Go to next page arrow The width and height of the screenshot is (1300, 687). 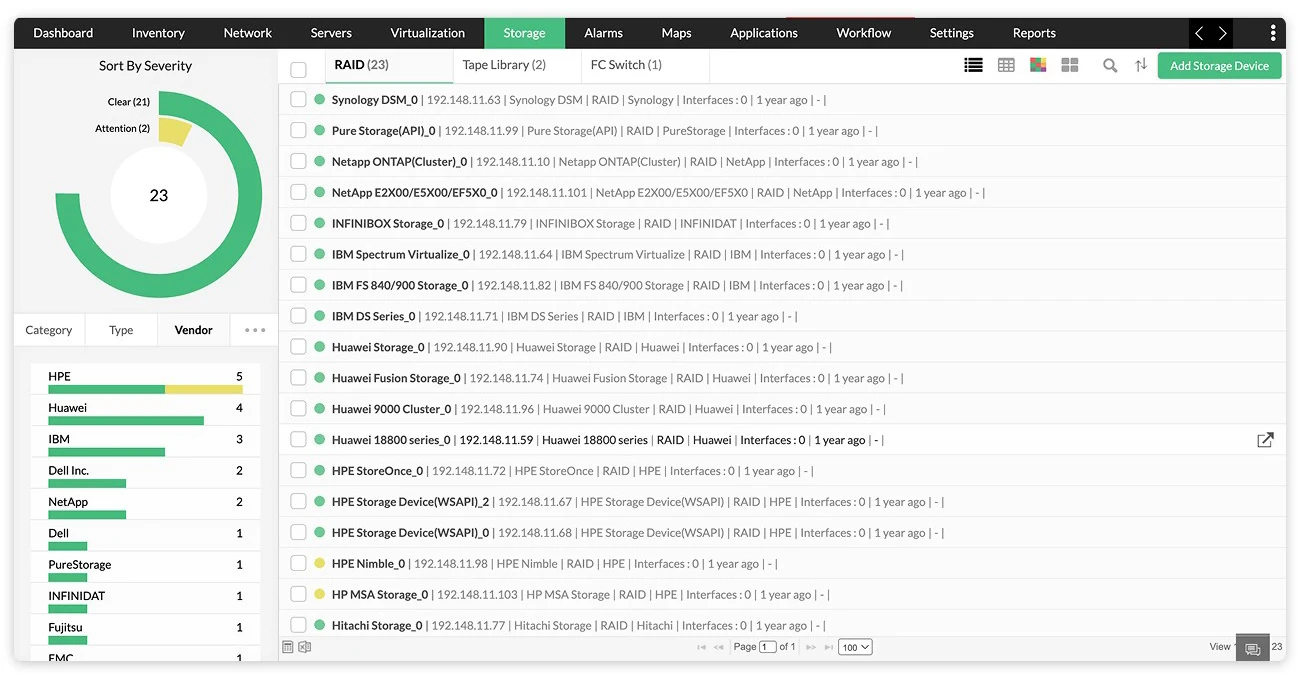tap(811, 647)
